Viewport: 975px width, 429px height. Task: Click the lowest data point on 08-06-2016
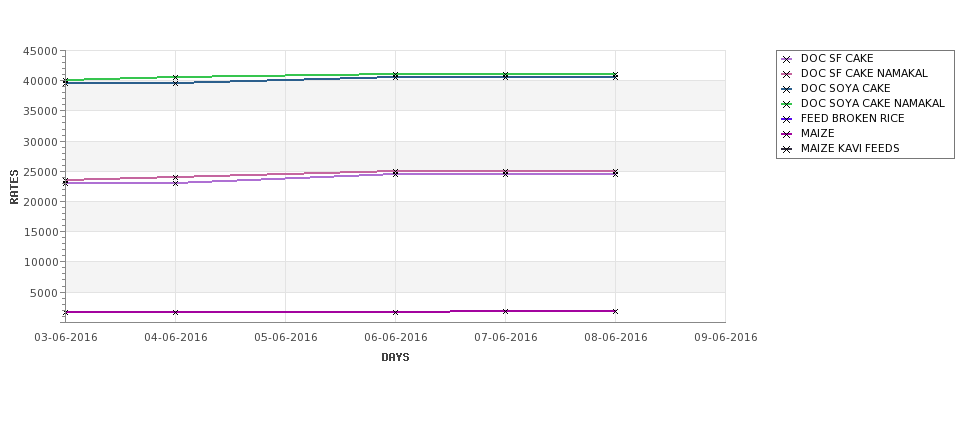[615, 311]
